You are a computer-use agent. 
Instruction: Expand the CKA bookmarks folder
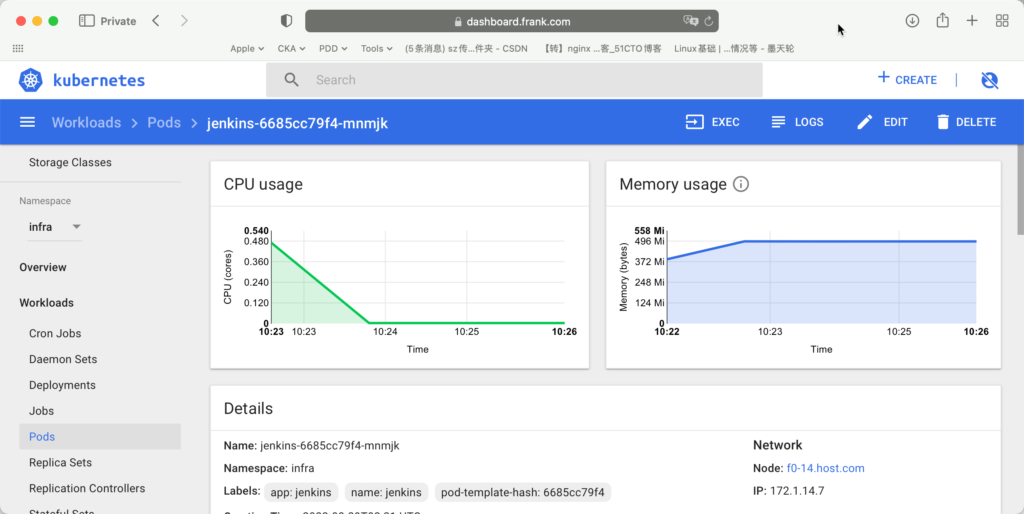291,48
